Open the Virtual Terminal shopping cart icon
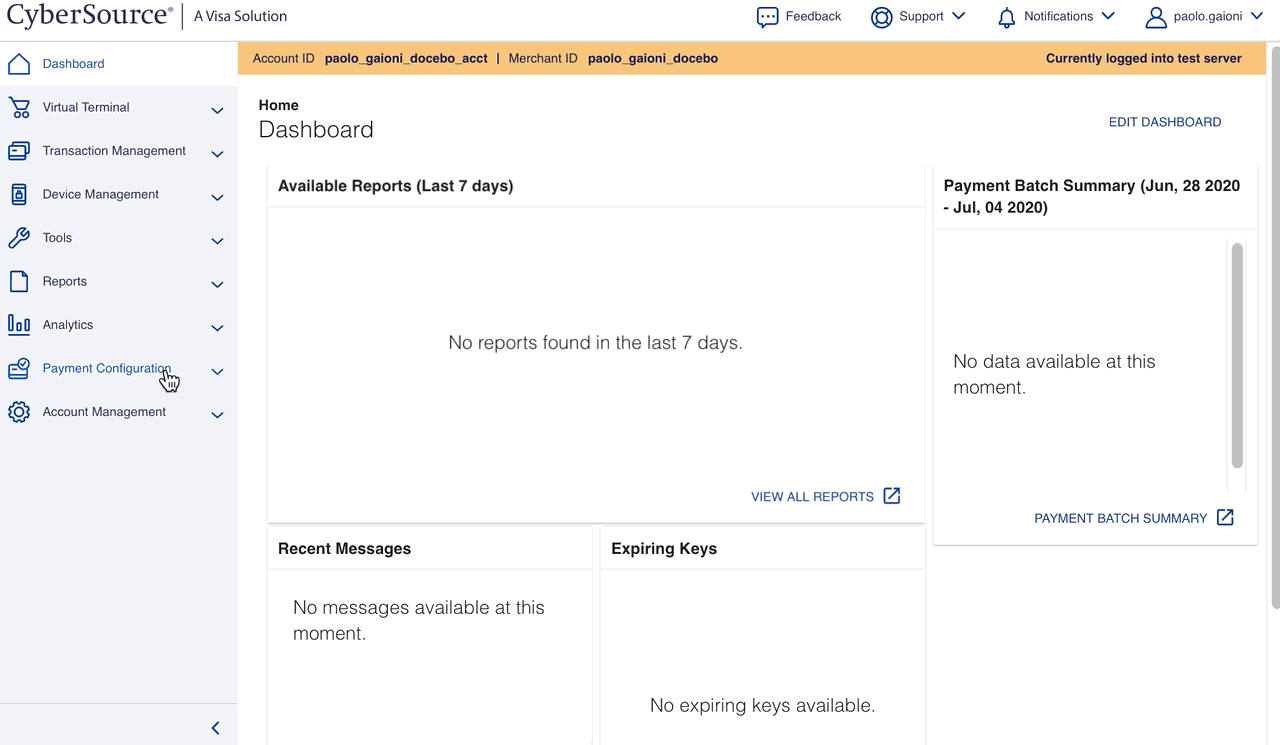The height and width of the screenshot is (745, 1280). pyautogui.click(x=19, y=107)
